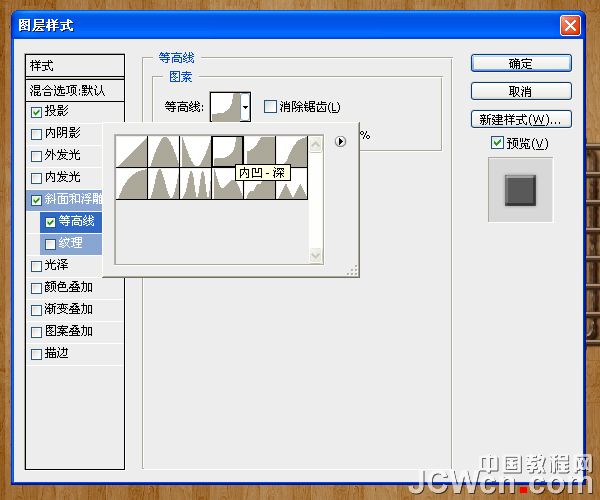Cancel the dialog with 取消
600x500 pixels.
pyautogui.click(x=521, y=91)
